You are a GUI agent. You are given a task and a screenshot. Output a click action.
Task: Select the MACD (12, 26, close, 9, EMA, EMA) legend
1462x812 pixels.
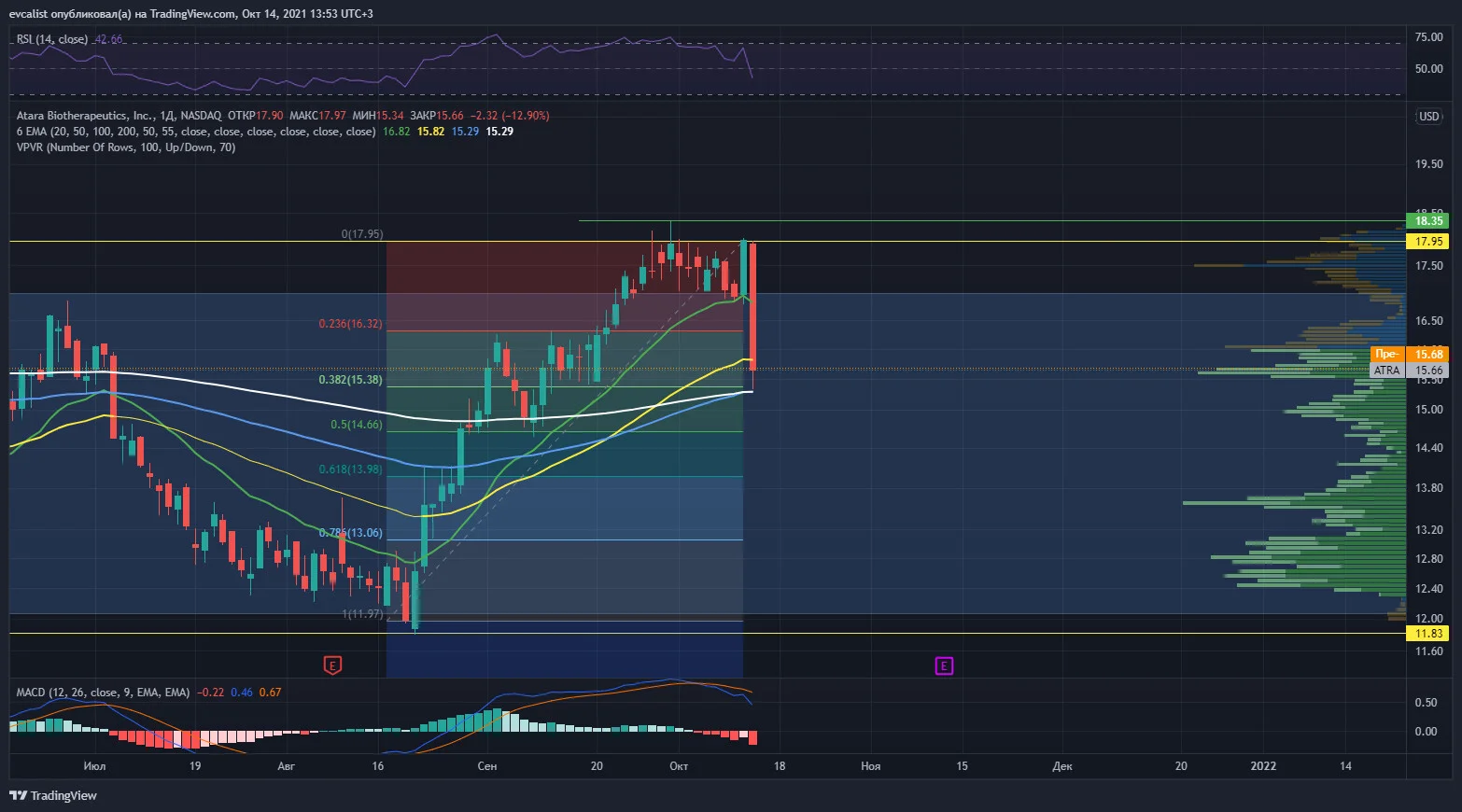103,693
